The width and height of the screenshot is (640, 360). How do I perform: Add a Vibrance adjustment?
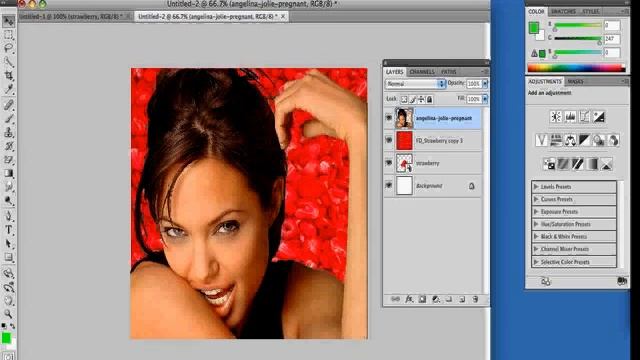click(541, 140)
